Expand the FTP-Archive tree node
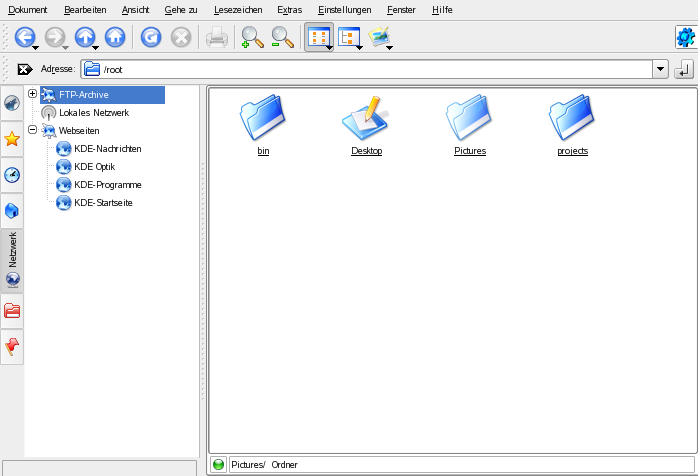Screen dimensions: 698x476 (x=33, y=94)
